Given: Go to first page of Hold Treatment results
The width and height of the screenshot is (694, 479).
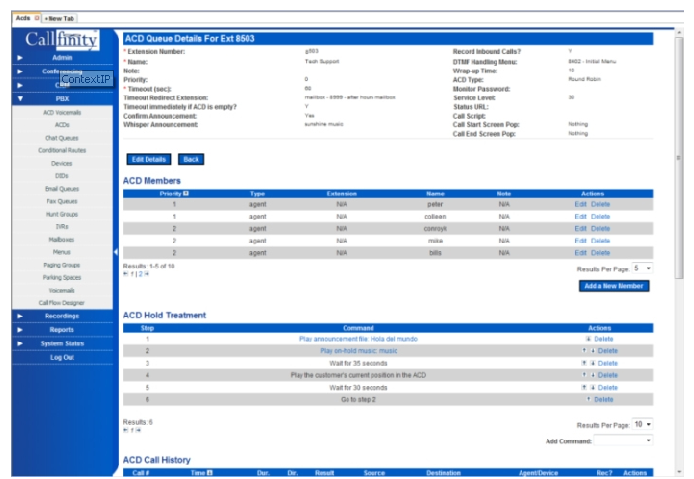Looking at the screenshot, I should (x=126, y=430).
